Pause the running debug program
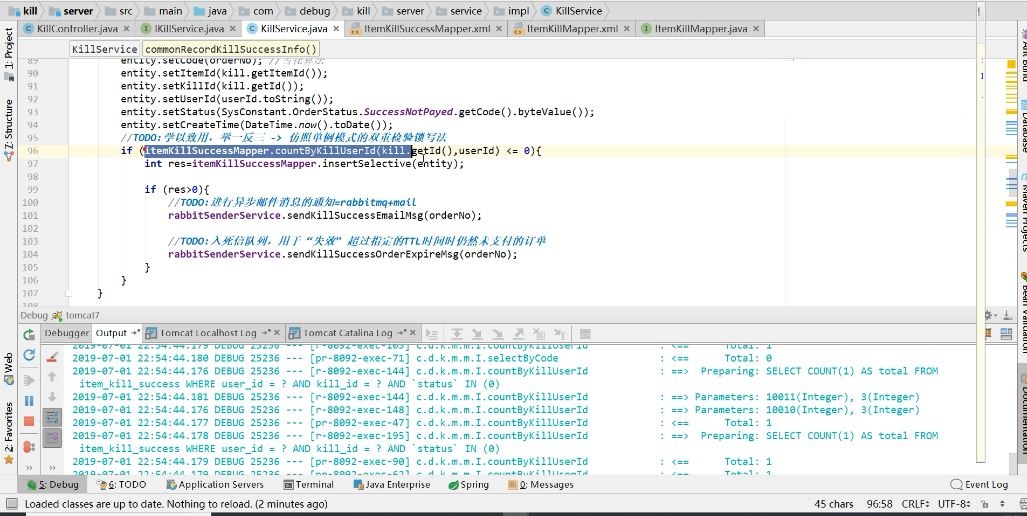This screenshot has width=1027, height=516. [x=28, y=401]
